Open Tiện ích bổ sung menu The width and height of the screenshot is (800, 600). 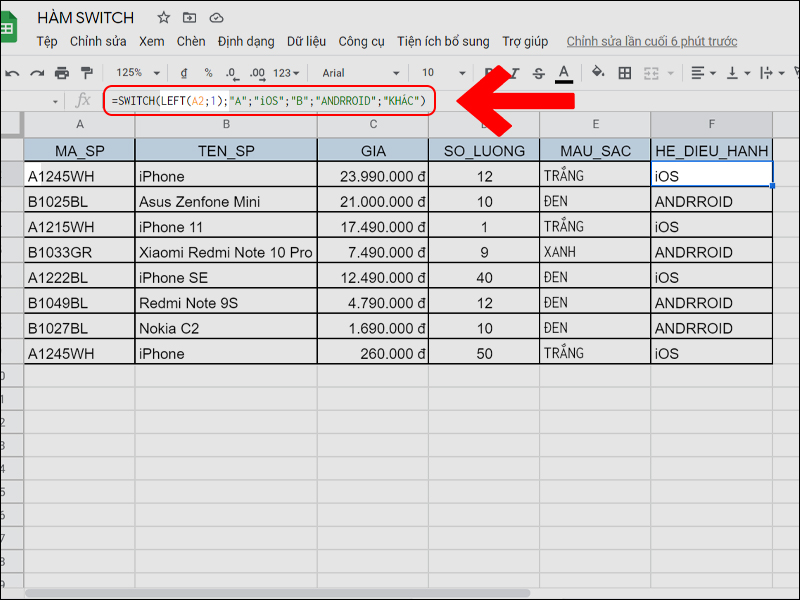(443, 41)
